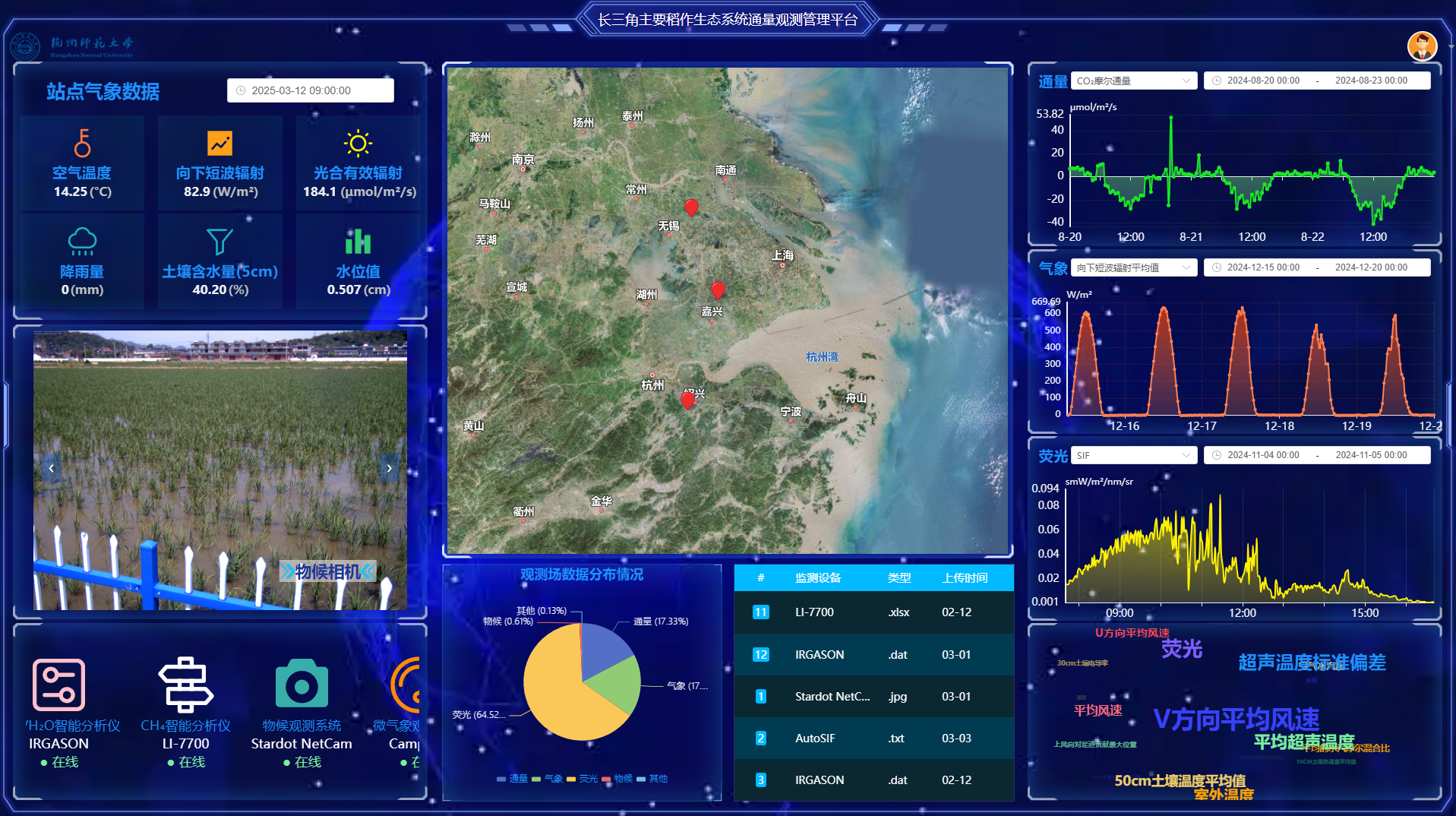
Task: Open the user avatar profile
Action: pos(1422,46)
